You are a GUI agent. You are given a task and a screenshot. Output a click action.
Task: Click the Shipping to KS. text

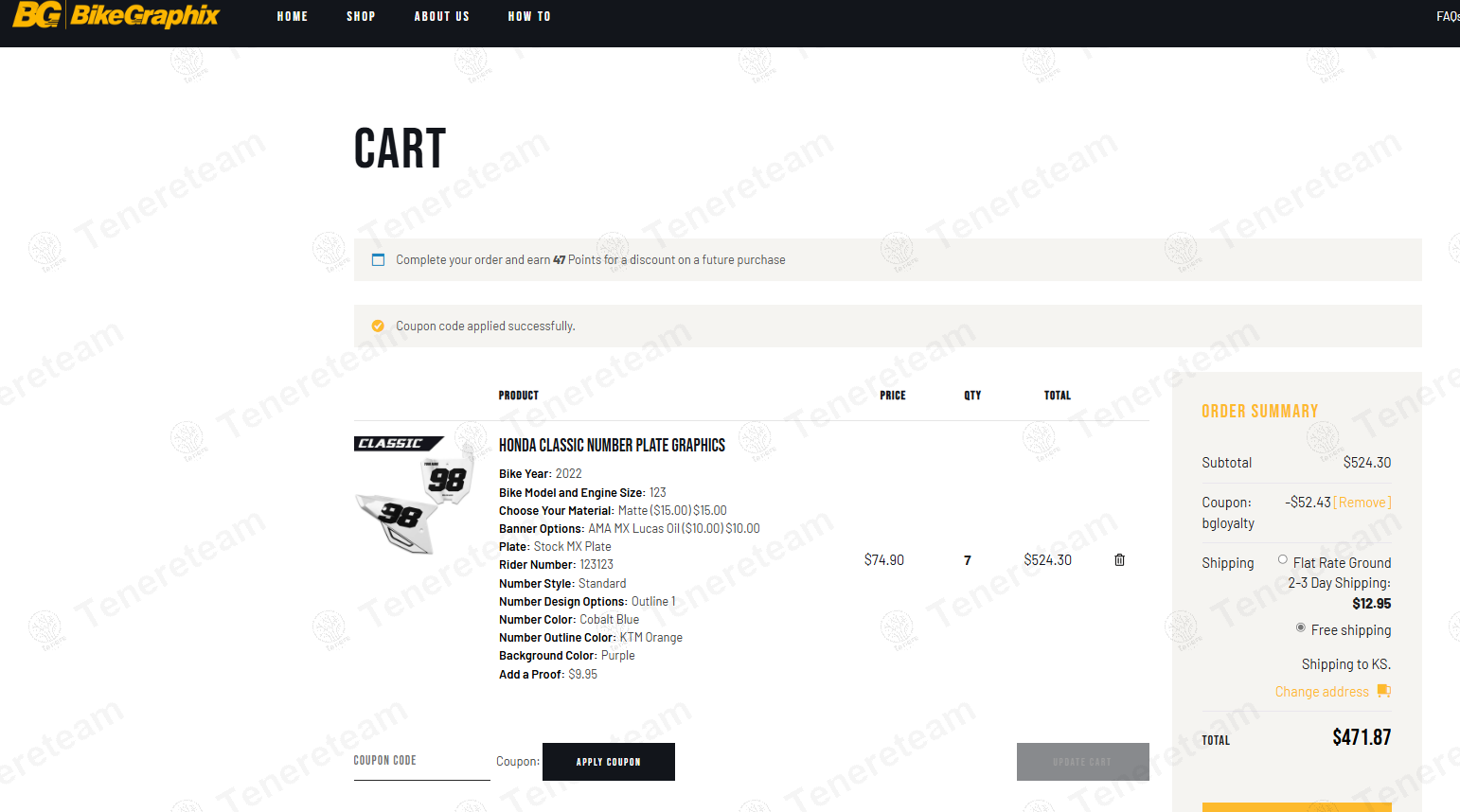click(1346, 664)
